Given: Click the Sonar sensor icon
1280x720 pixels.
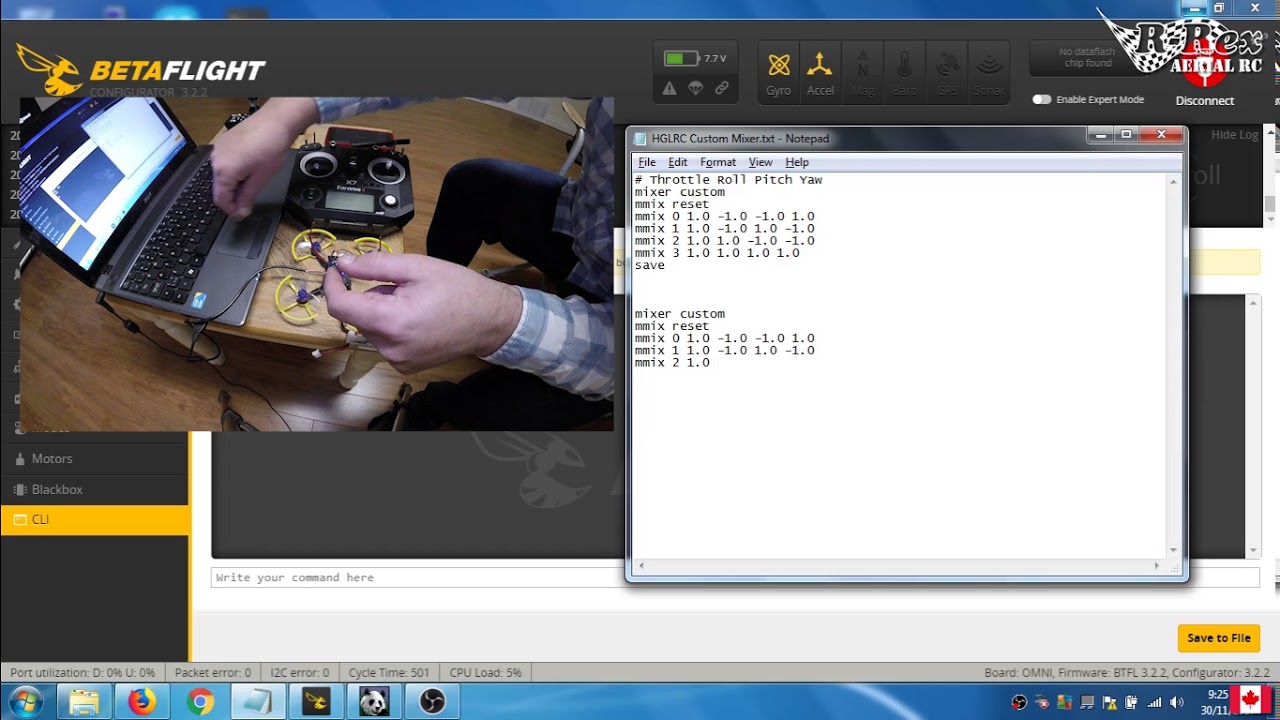Looking at the screenshot, I should pos(989,73).
